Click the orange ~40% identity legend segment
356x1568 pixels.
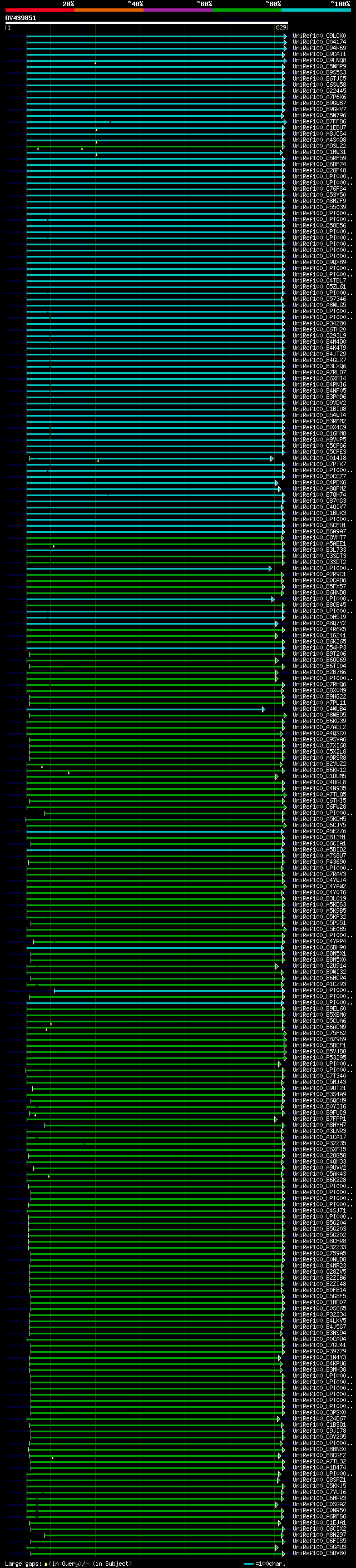[x=109, y=11]
